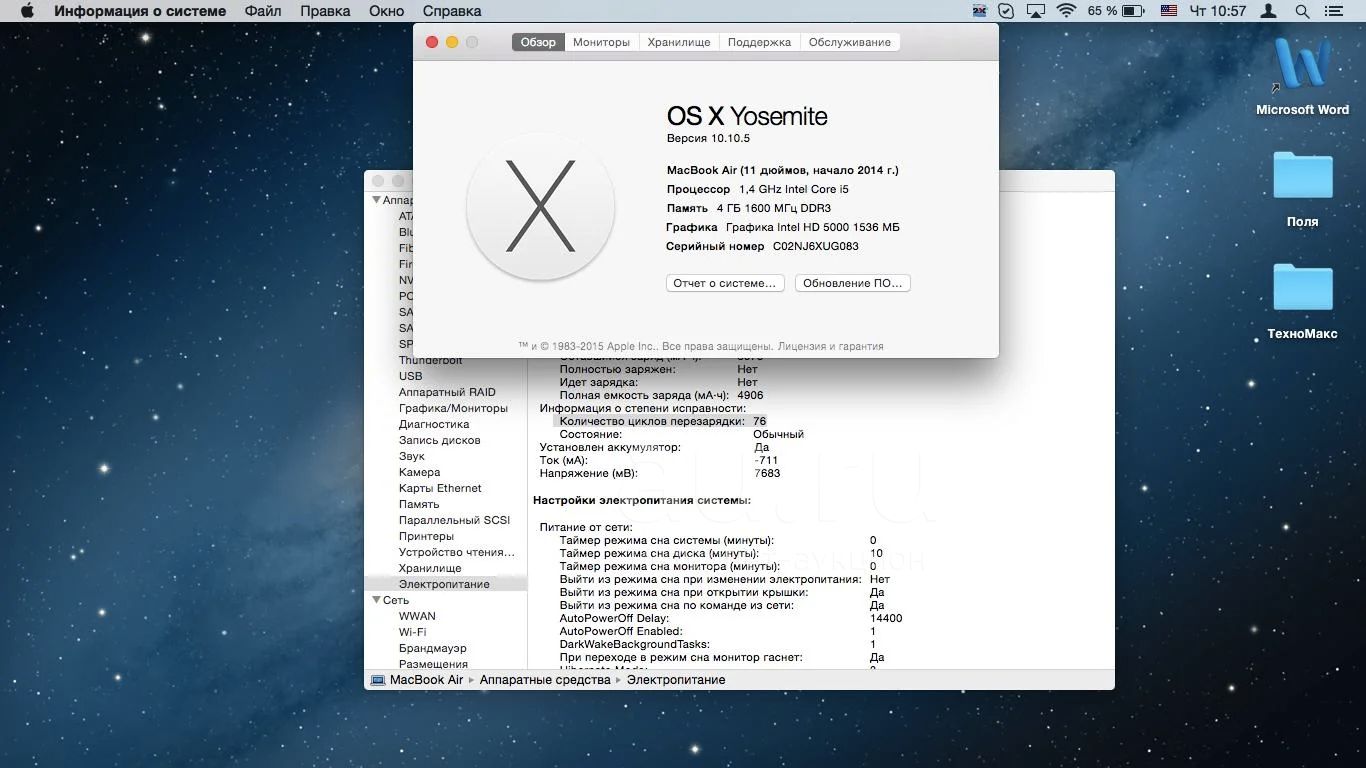1366x768 pixels.
Task: Select Брандмауэр in the sidebar
Action: pyautogui.click(x=433, y=648)
